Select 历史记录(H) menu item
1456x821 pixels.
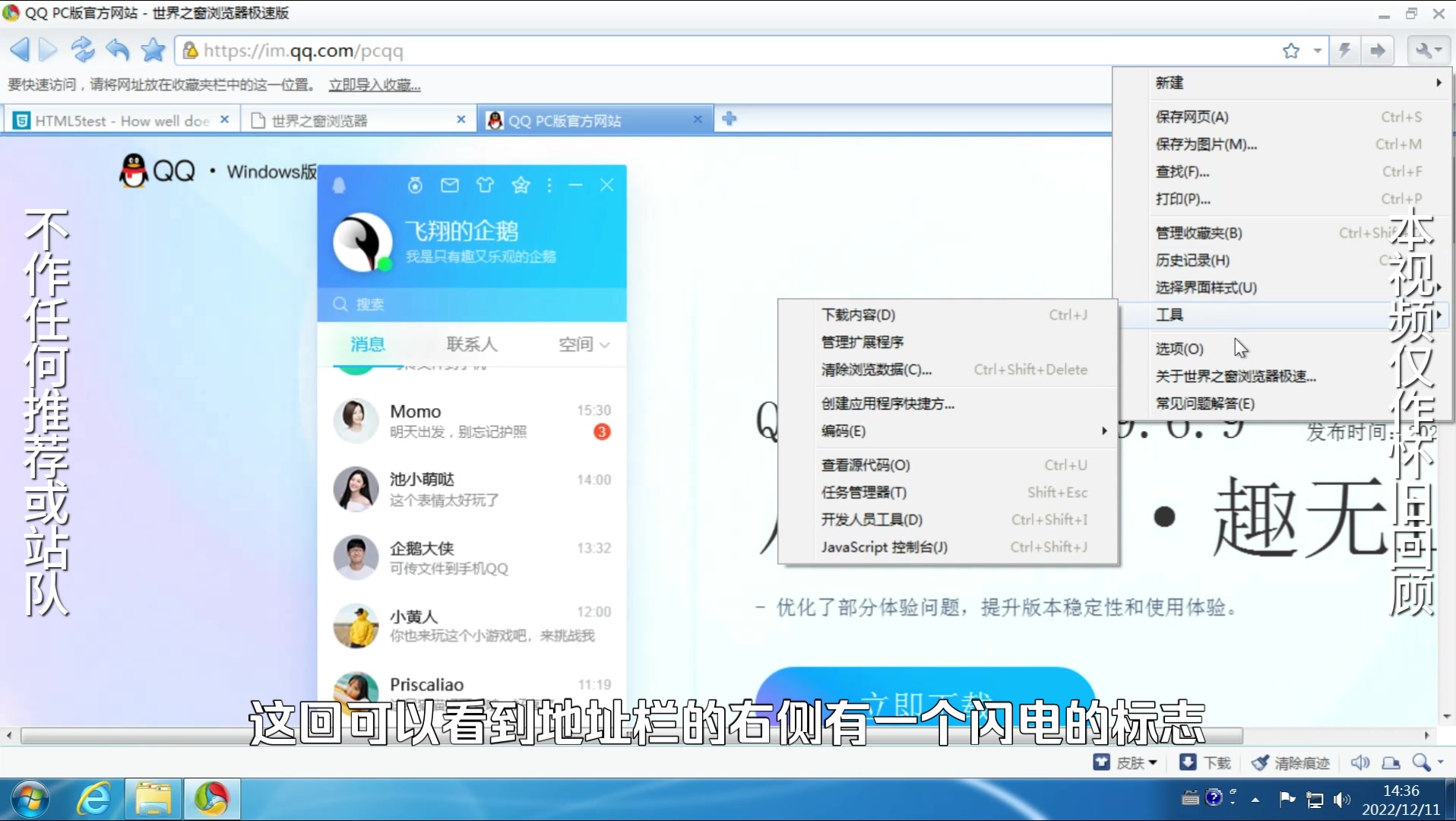tap(1282, 260)
